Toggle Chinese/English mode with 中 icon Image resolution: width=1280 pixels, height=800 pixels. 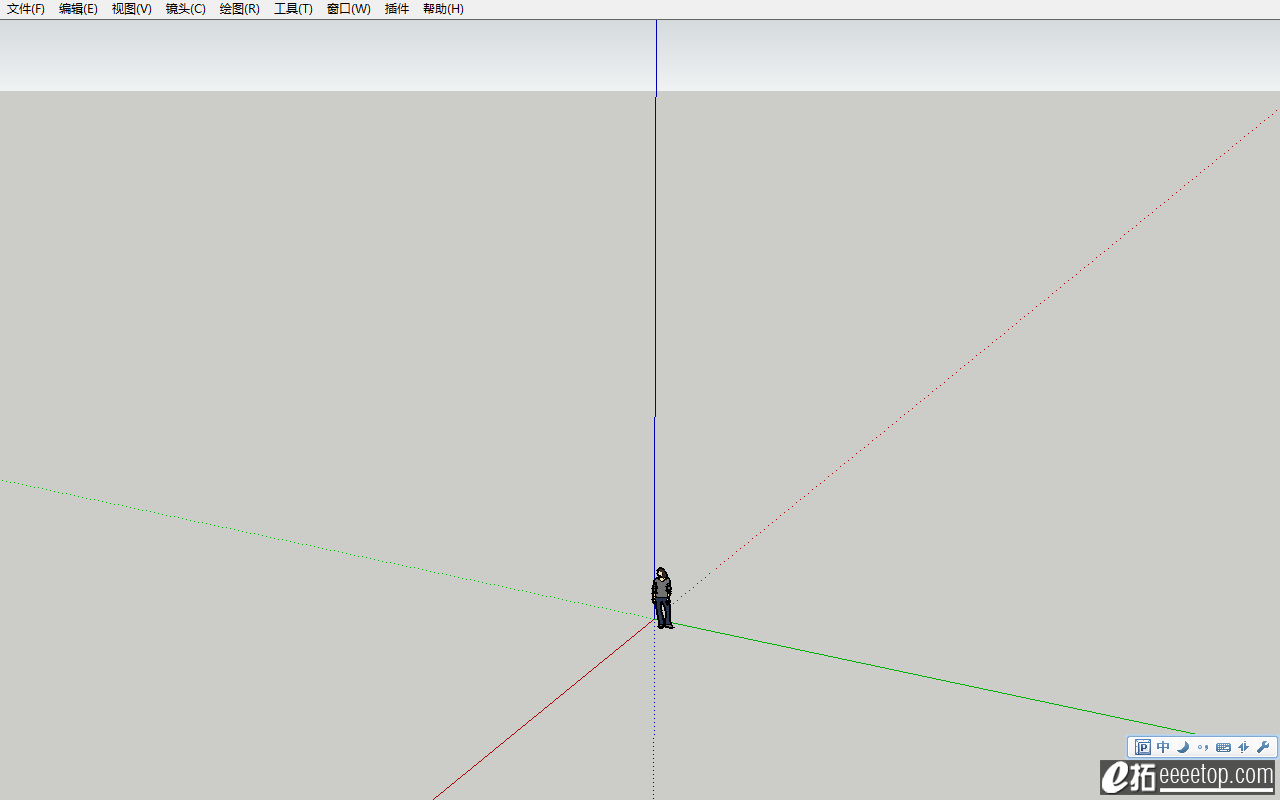(x=1163, y=747)
